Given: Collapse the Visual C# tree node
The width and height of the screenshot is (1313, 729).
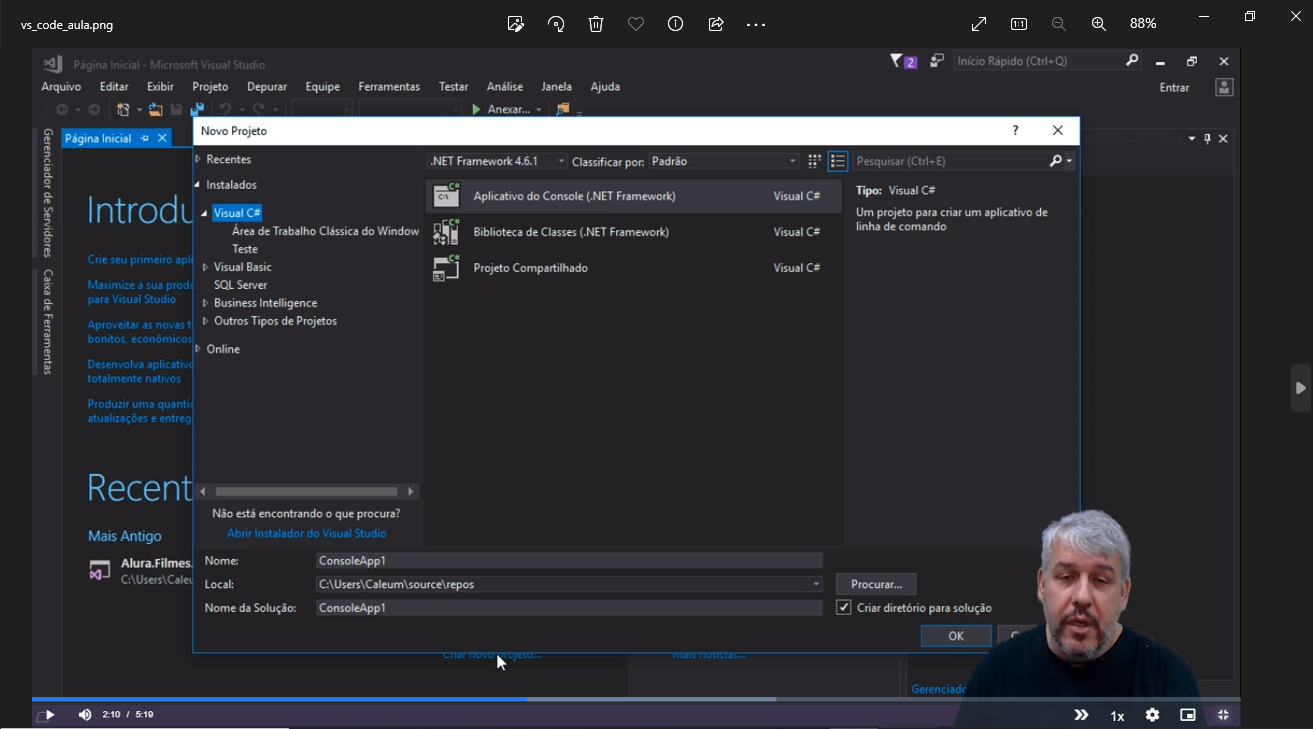Looking at the screenshot, I should coord(205,213).
